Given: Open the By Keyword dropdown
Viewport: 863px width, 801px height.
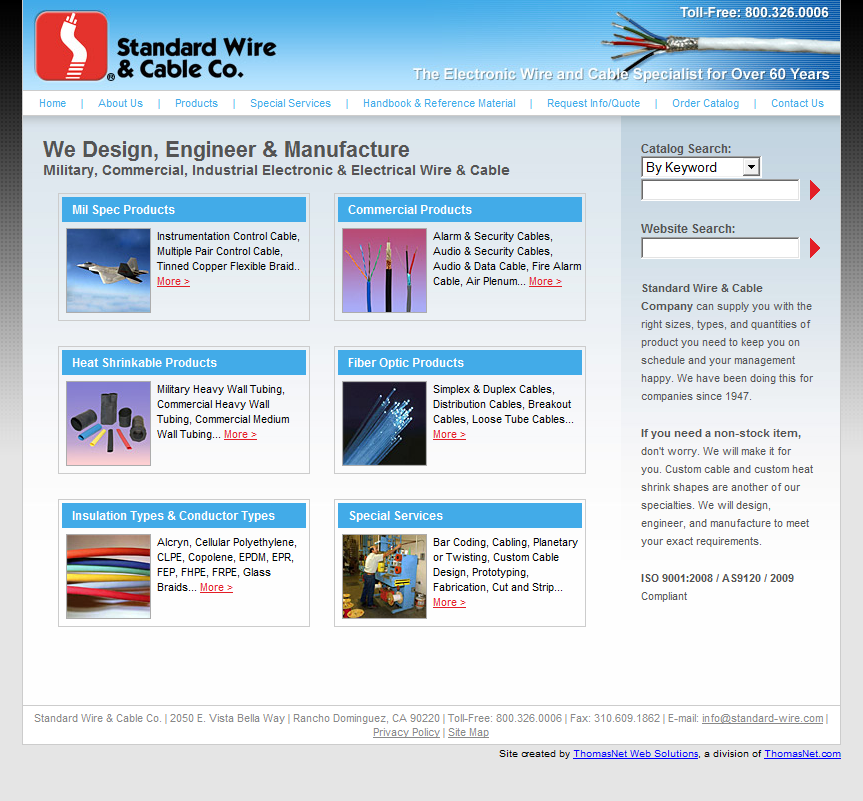Looking at the screenshot, I should (x=701, y=167).
